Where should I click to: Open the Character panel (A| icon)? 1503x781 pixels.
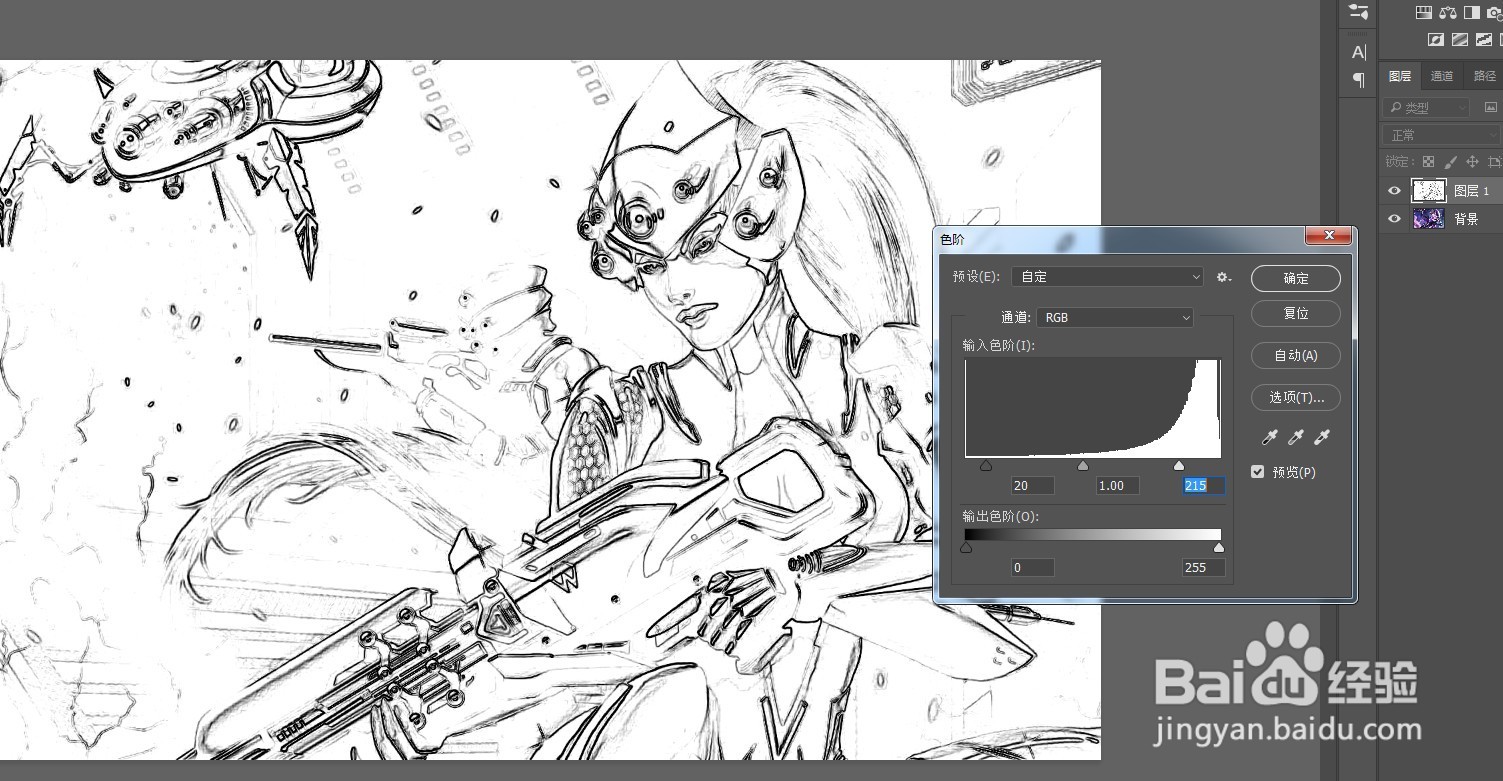tap(1358, 52)
